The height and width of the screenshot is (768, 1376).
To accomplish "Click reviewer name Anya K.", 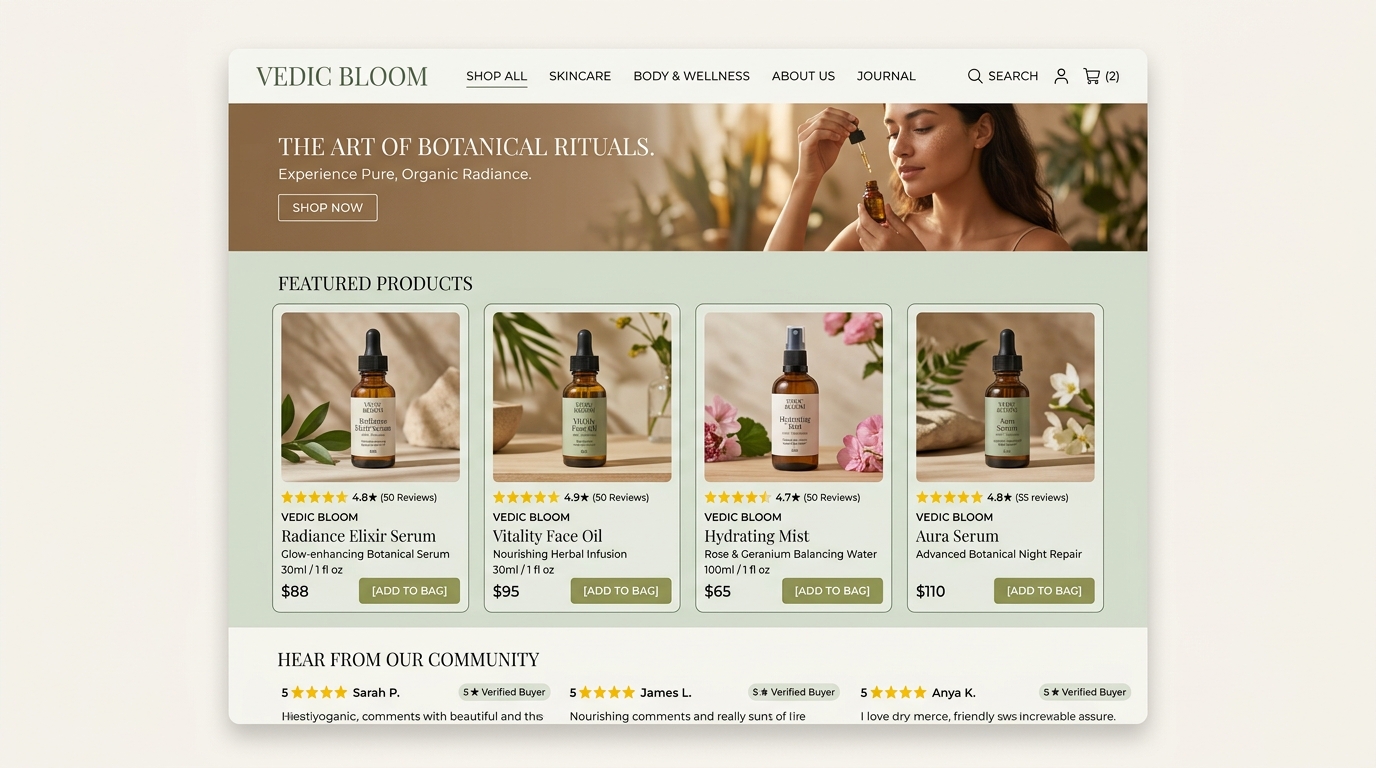I will (x=954, y=692).
